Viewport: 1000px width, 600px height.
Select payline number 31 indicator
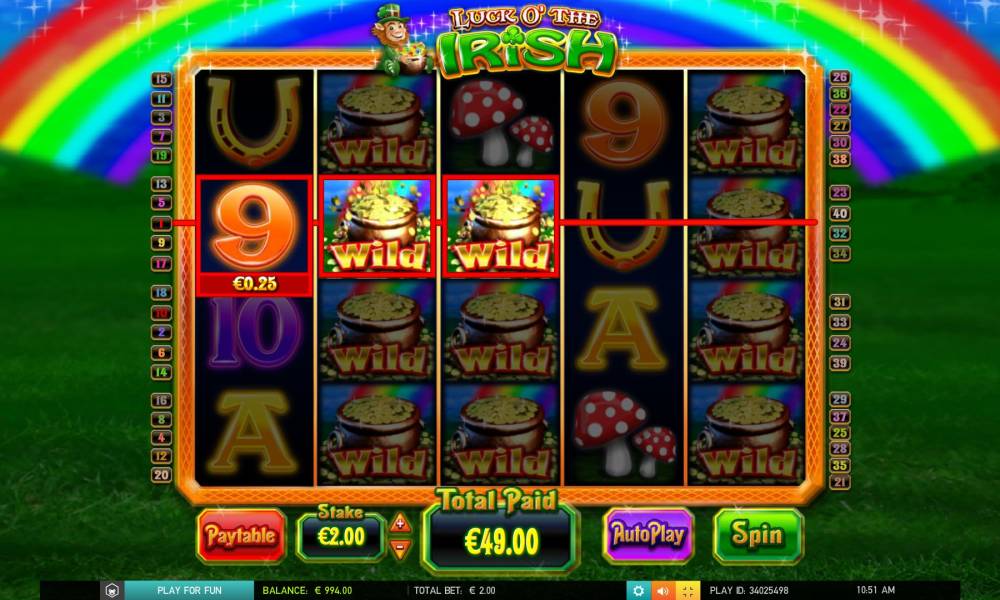839,302
